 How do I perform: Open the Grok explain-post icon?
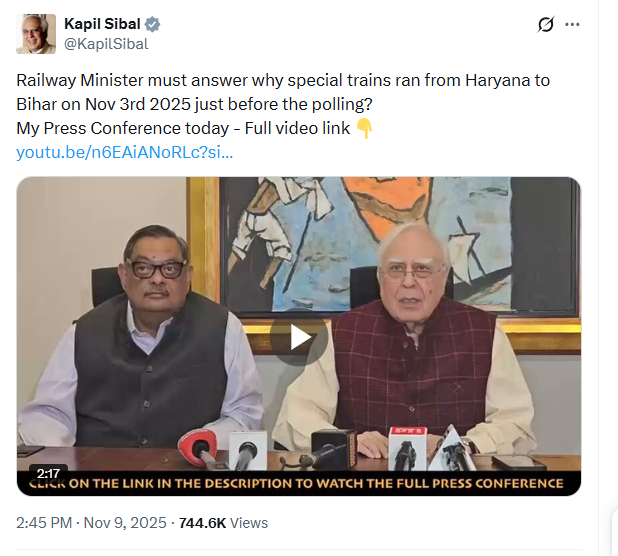(546, 25)
